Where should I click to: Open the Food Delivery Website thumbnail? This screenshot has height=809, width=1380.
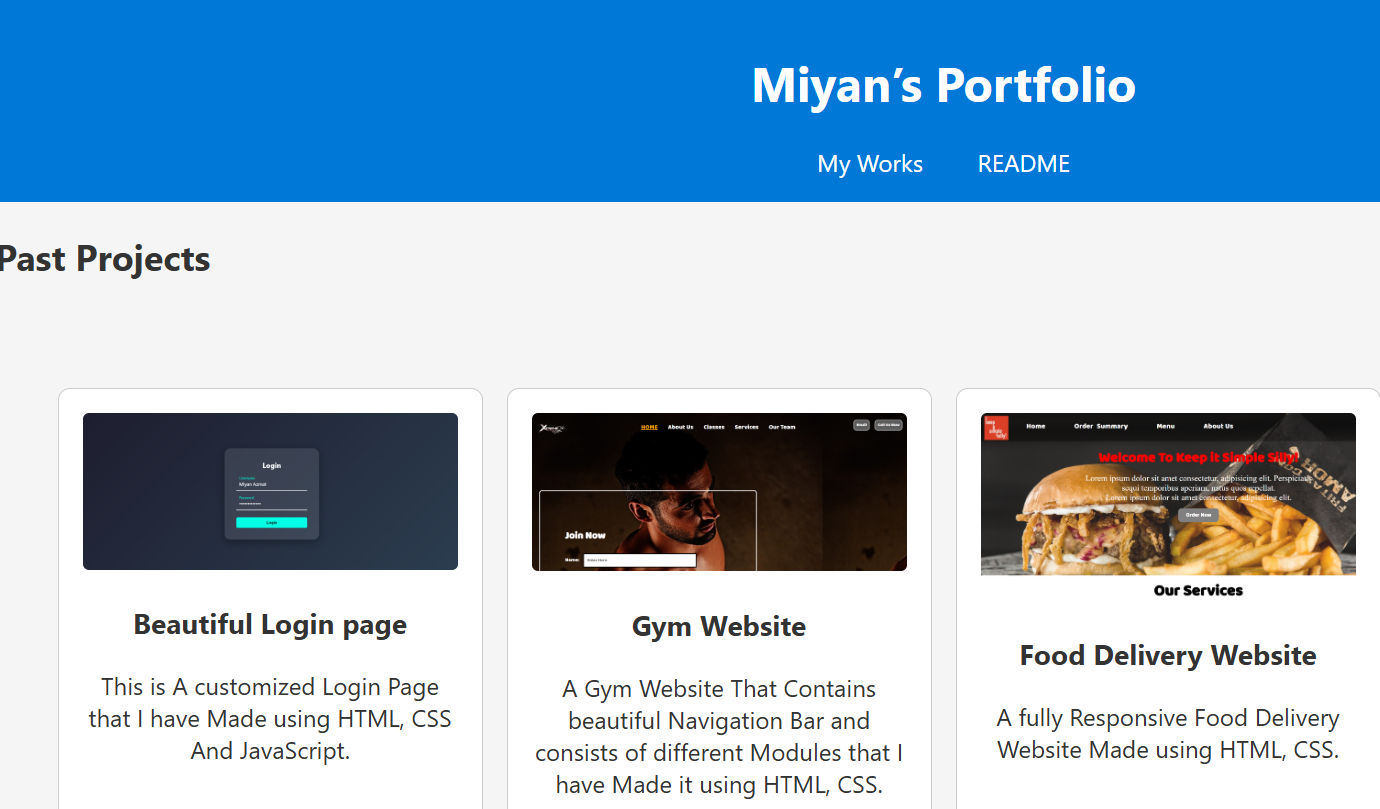pos(1168,493)
